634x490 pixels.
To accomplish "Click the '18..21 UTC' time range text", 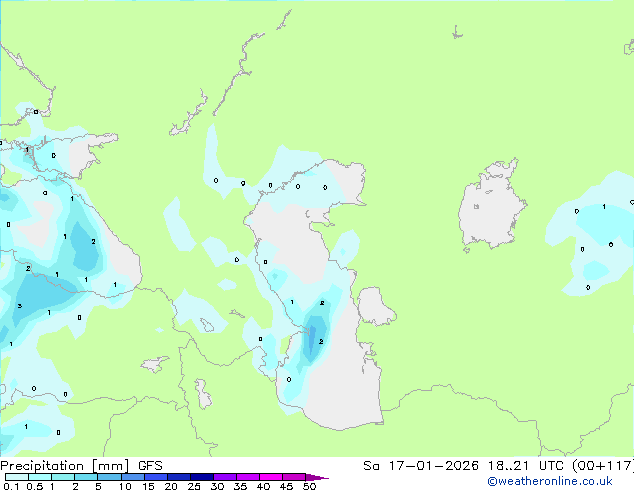I will pos(526,466).
